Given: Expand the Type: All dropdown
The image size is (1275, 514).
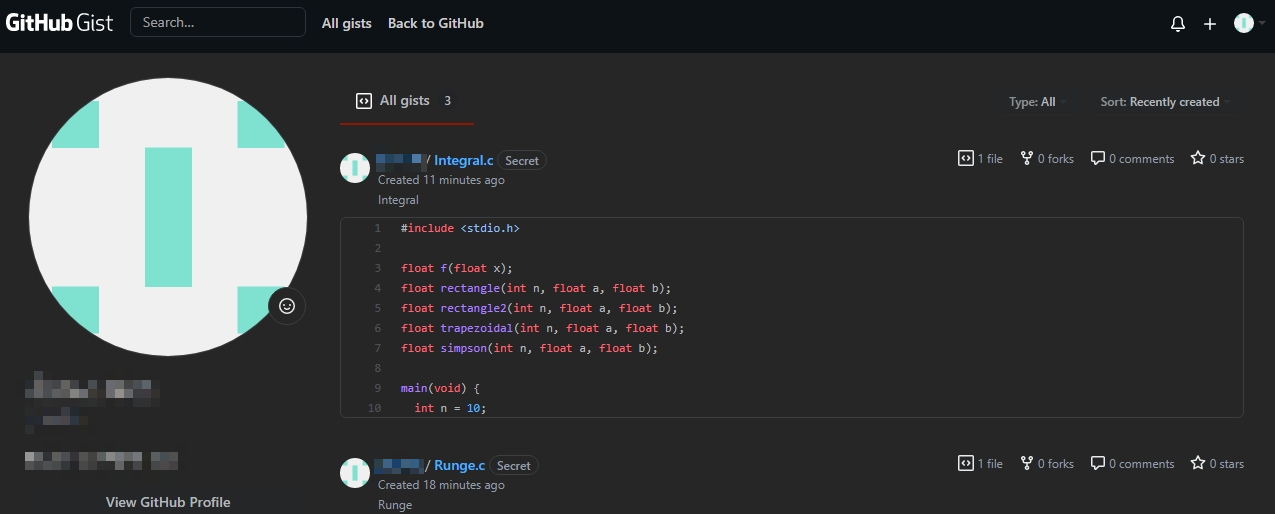Looking at the screenshot, I should pyautogui.click(x=1038, y=102).
